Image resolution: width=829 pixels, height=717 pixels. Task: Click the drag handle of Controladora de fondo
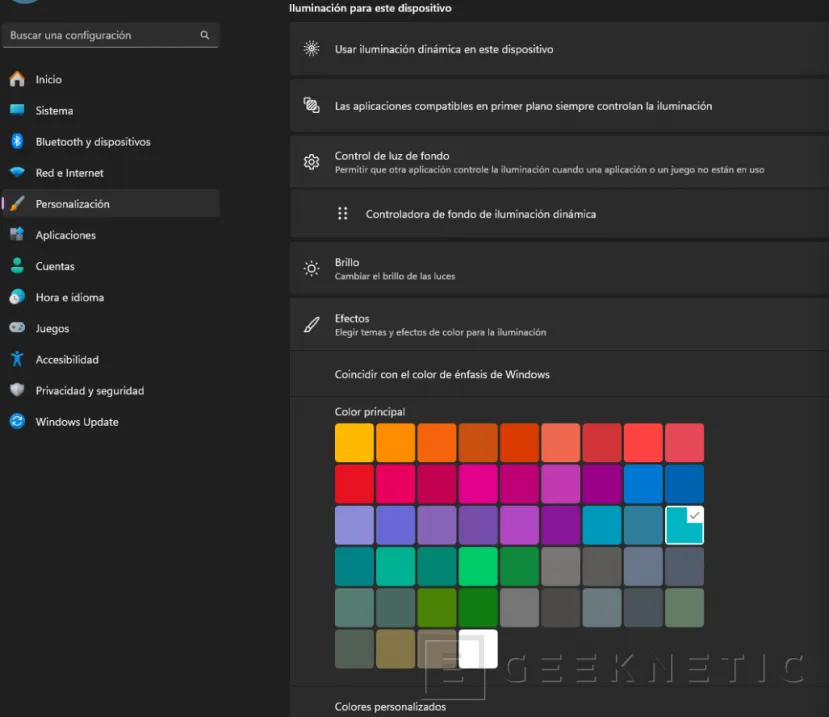tap(343, 214)
